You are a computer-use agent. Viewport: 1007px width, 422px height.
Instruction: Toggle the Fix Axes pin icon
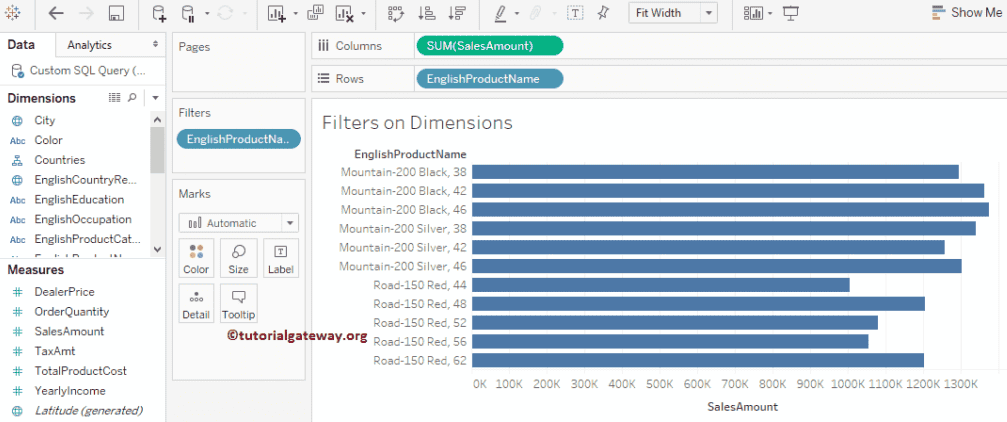[602, 13]
